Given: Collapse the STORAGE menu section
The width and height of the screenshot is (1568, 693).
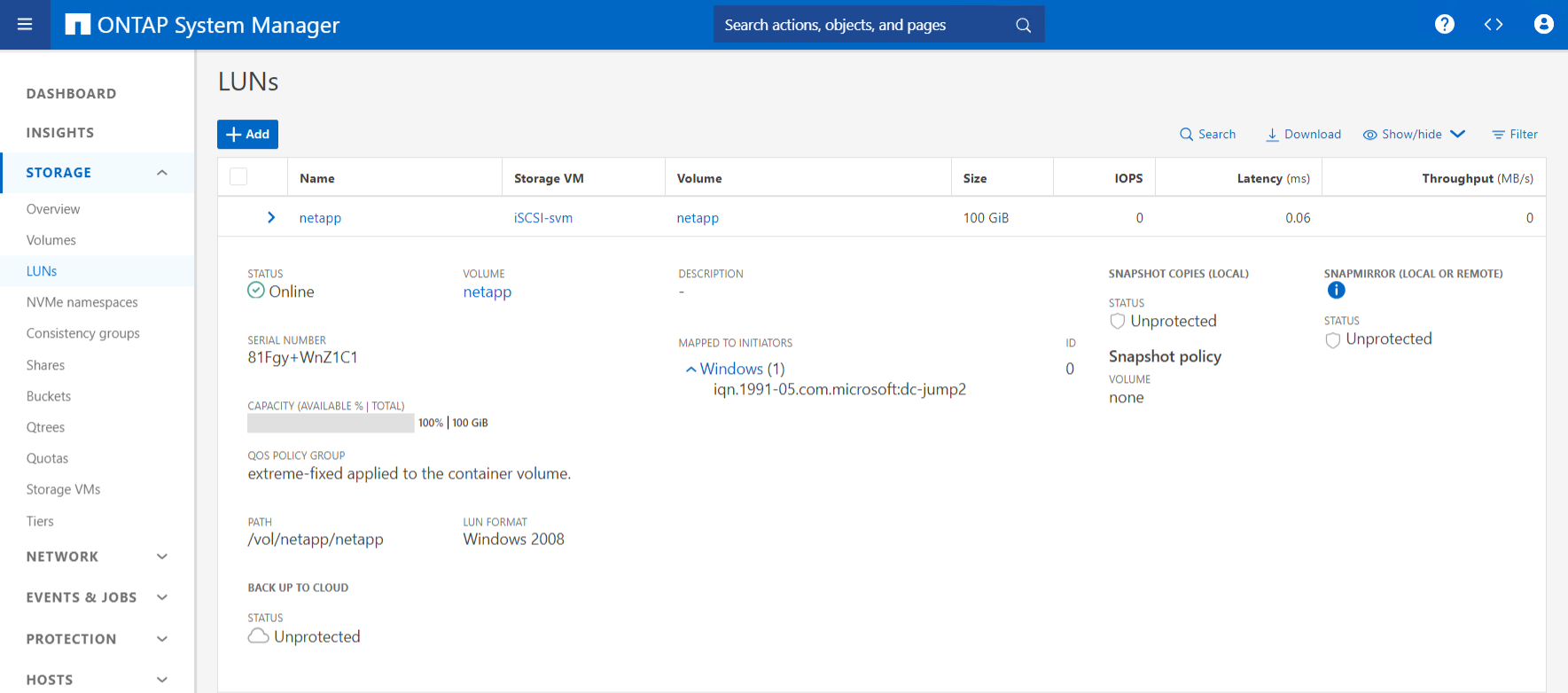Looking at the screenshot, I should click(x=162, y=173).
